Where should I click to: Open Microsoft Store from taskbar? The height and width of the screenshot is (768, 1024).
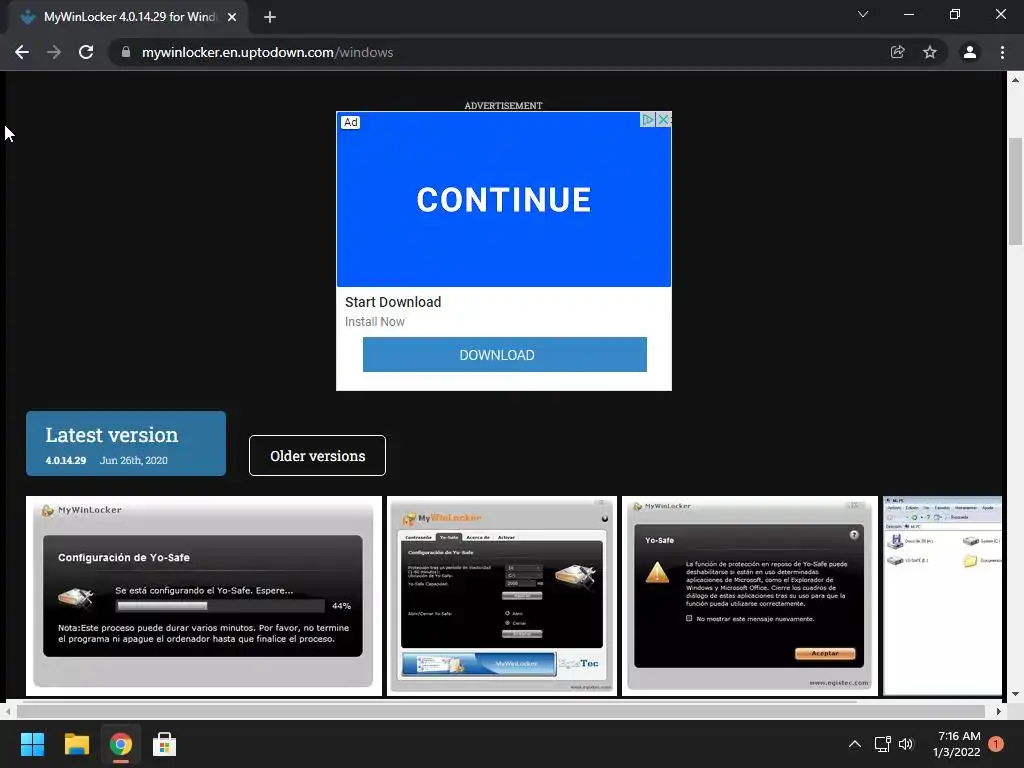pos(165,744)
